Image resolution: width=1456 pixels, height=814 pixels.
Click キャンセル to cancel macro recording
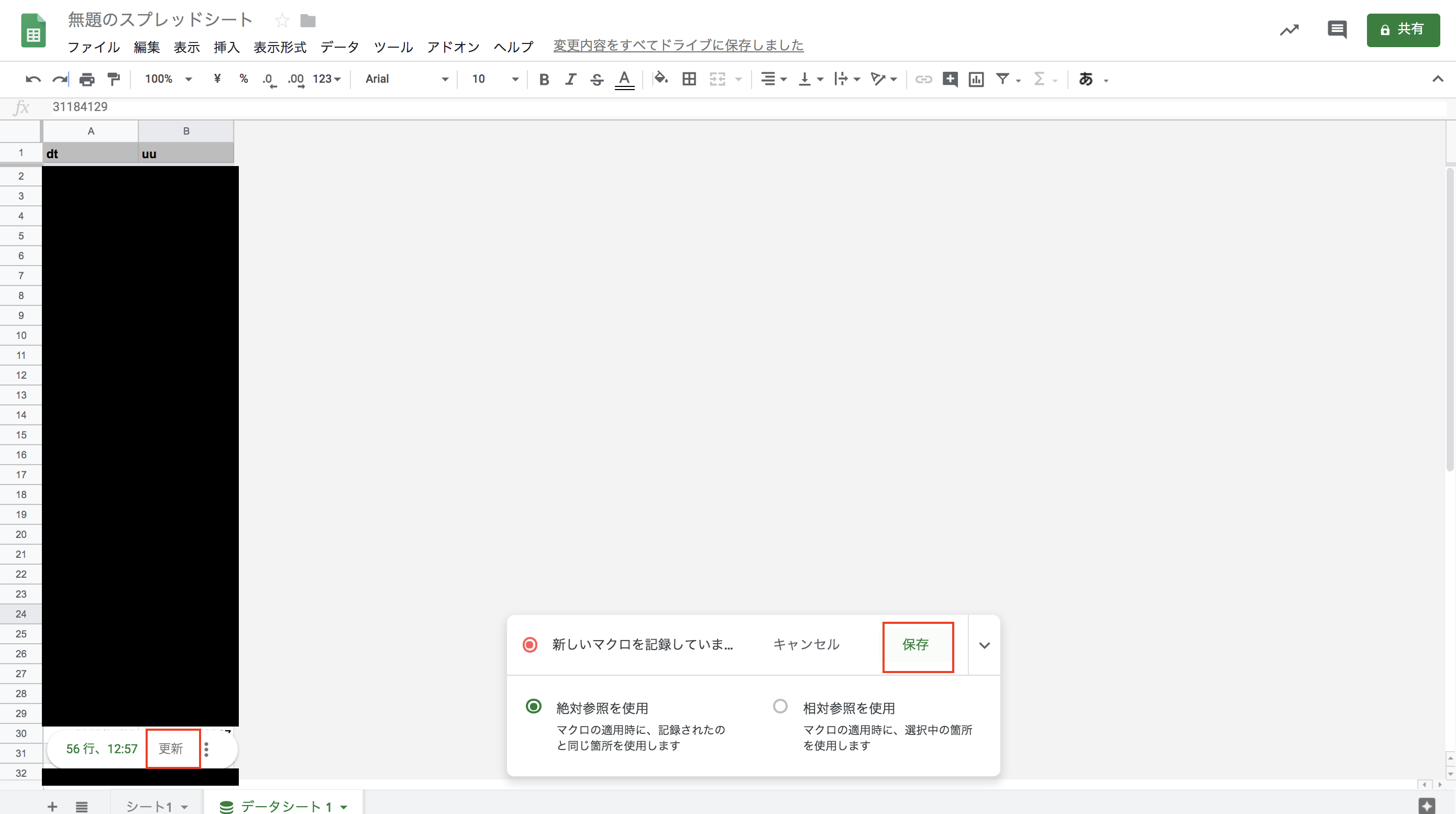click(x=806, y=644)
